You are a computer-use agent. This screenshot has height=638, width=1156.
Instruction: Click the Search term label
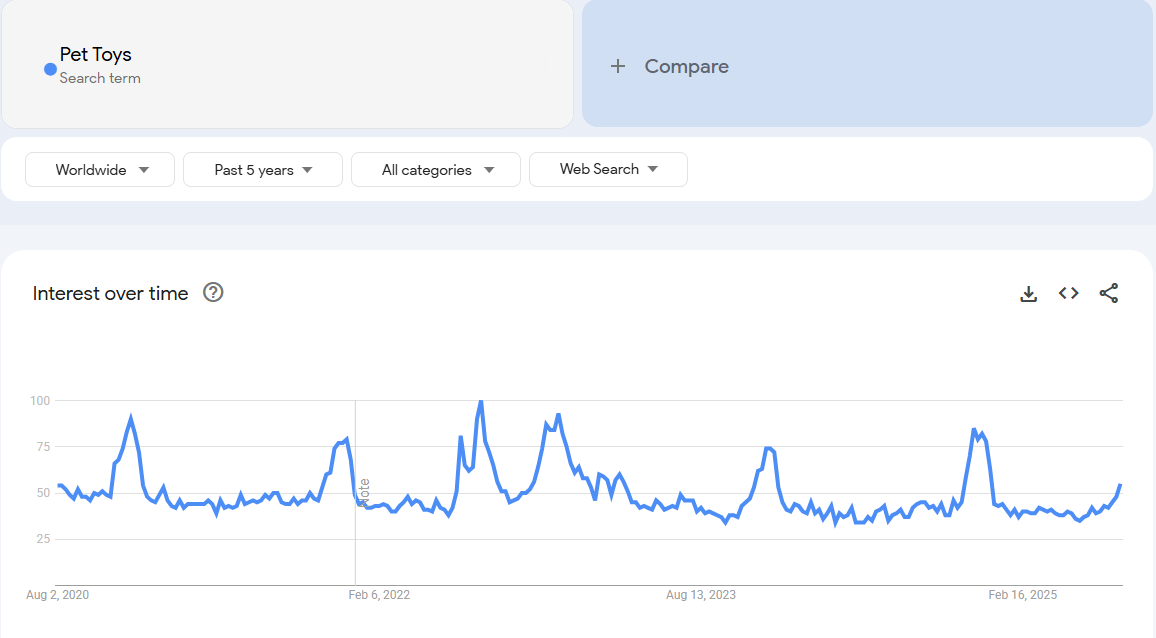pyautogui.click(x=100, y=78)
